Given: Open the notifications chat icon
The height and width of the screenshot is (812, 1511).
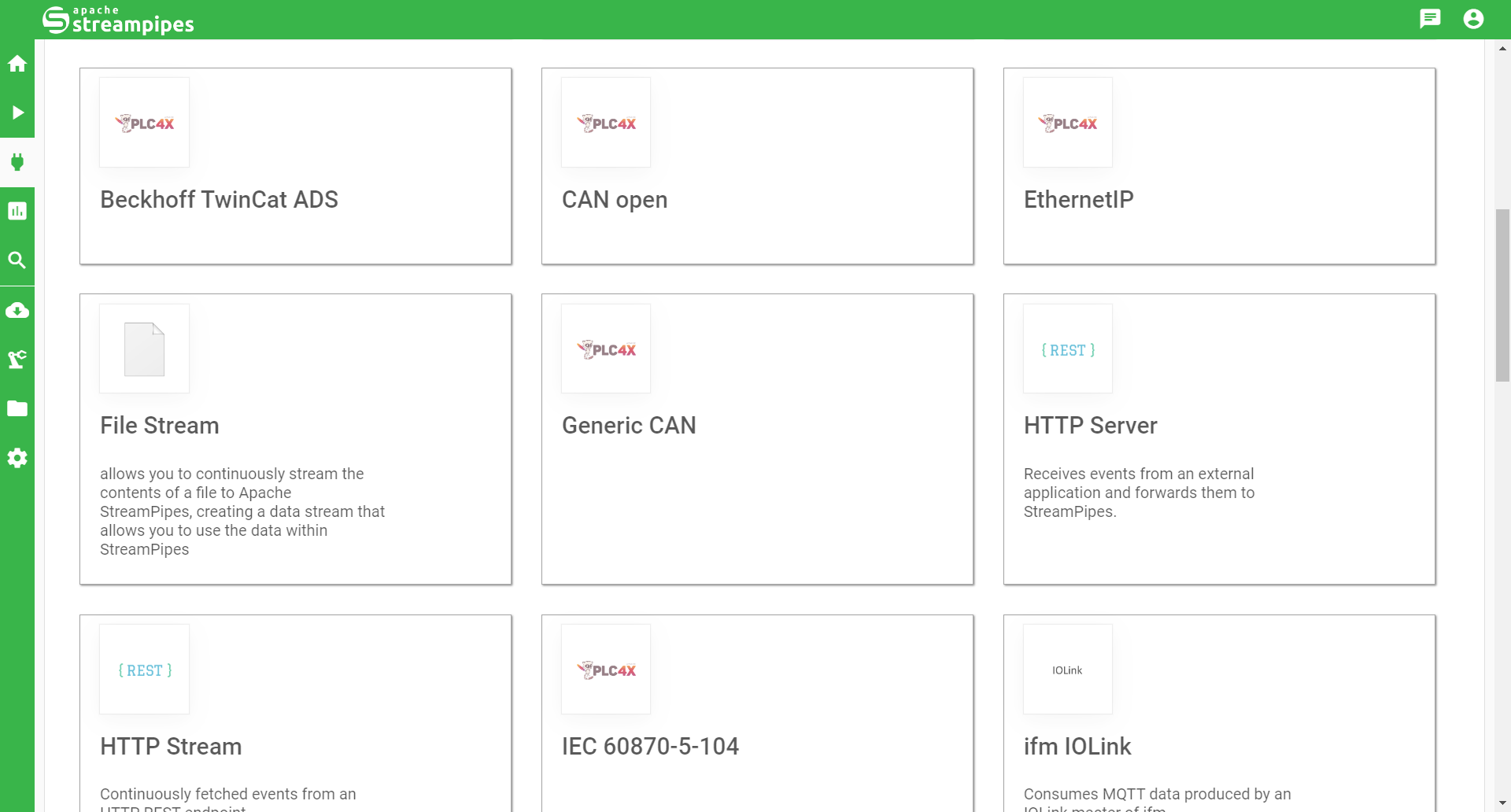Looking at the screenshot, I should pyautogui.click(x=1430, y=19).
